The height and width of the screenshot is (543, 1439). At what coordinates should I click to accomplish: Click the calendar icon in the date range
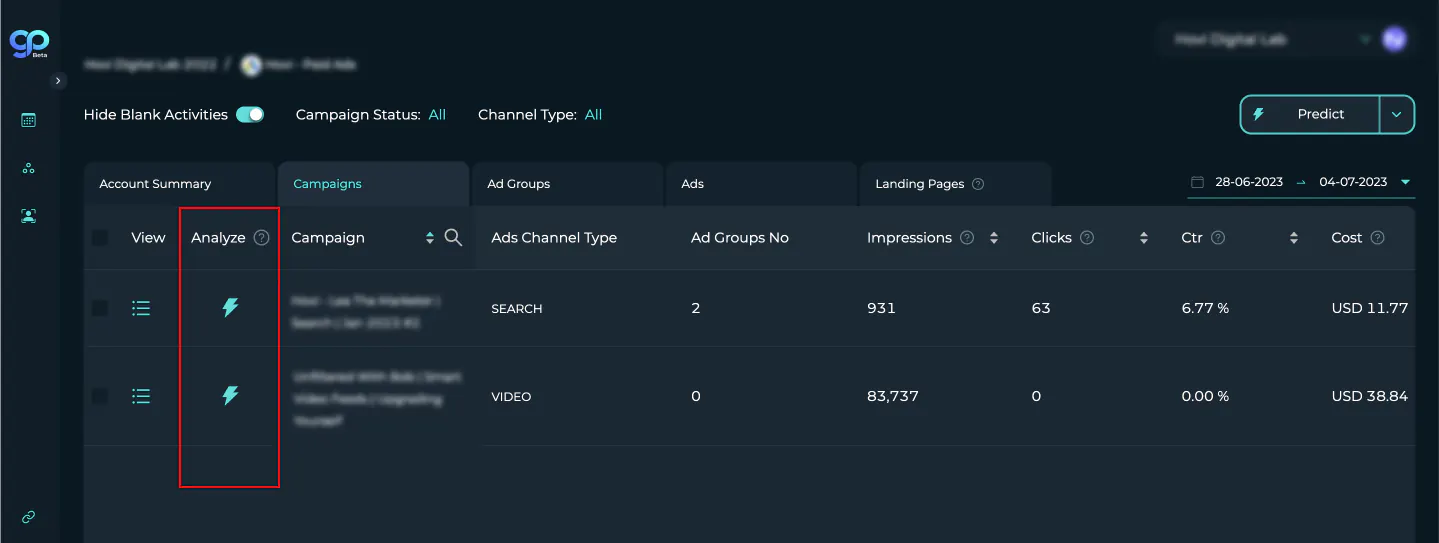point(1198,182)
